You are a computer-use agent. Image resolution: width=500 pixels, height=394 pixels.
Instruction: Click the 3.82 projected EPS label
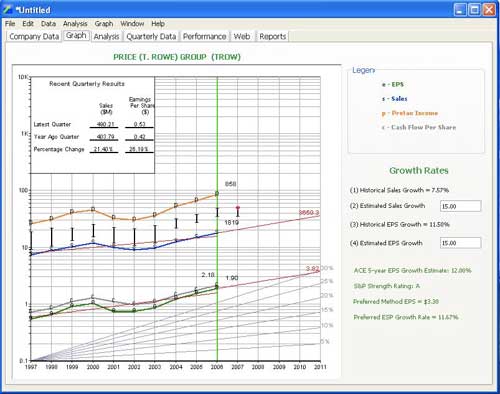(x=313, y=269)
